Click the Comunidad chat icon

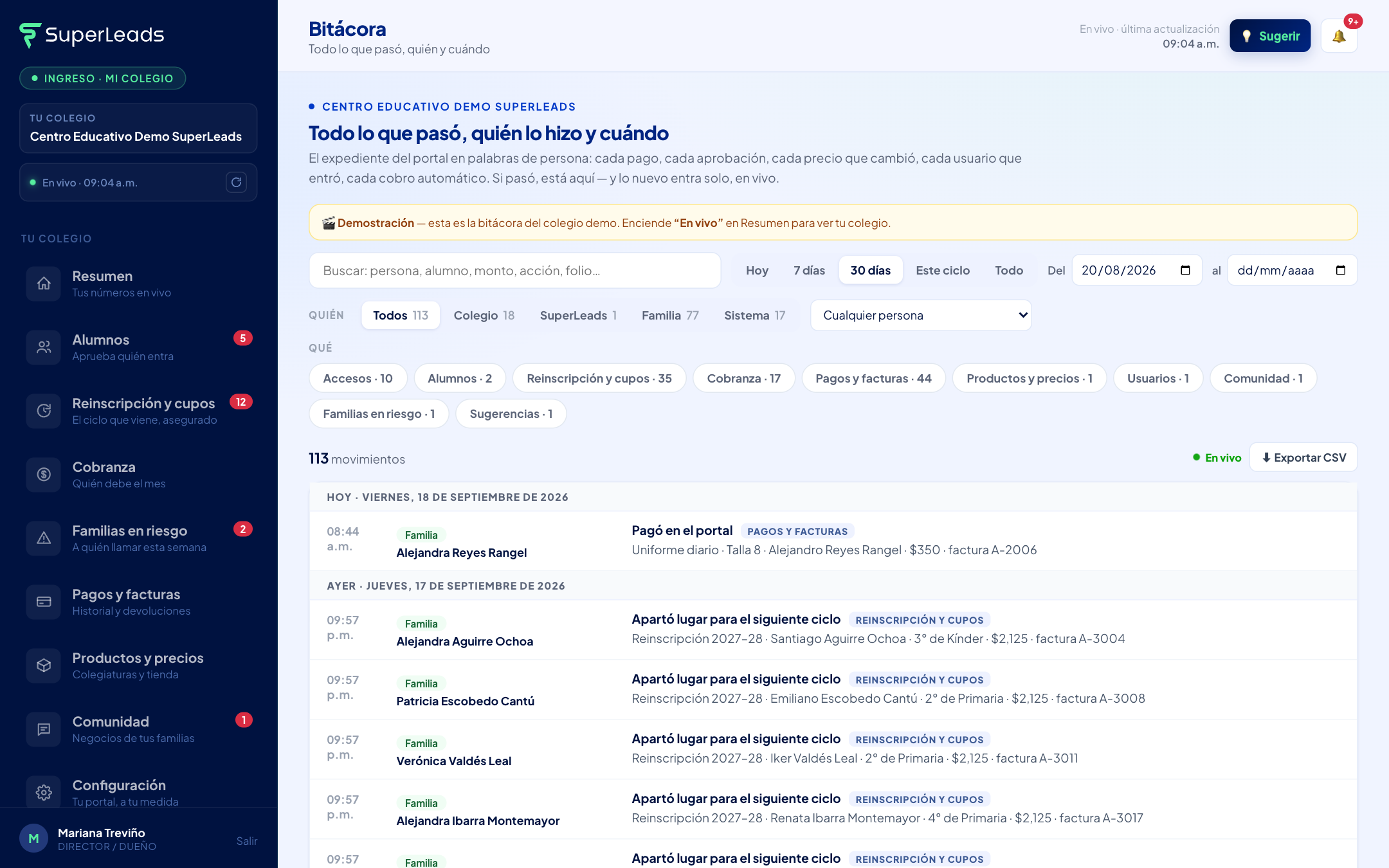44,729
